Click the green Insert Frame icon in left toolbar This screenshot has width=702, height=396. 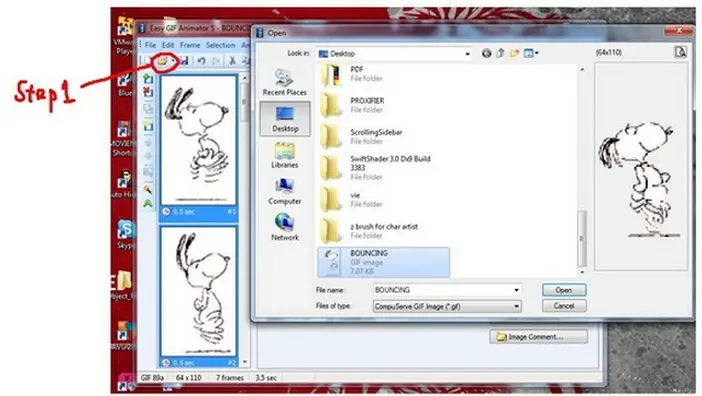point(148,78)
